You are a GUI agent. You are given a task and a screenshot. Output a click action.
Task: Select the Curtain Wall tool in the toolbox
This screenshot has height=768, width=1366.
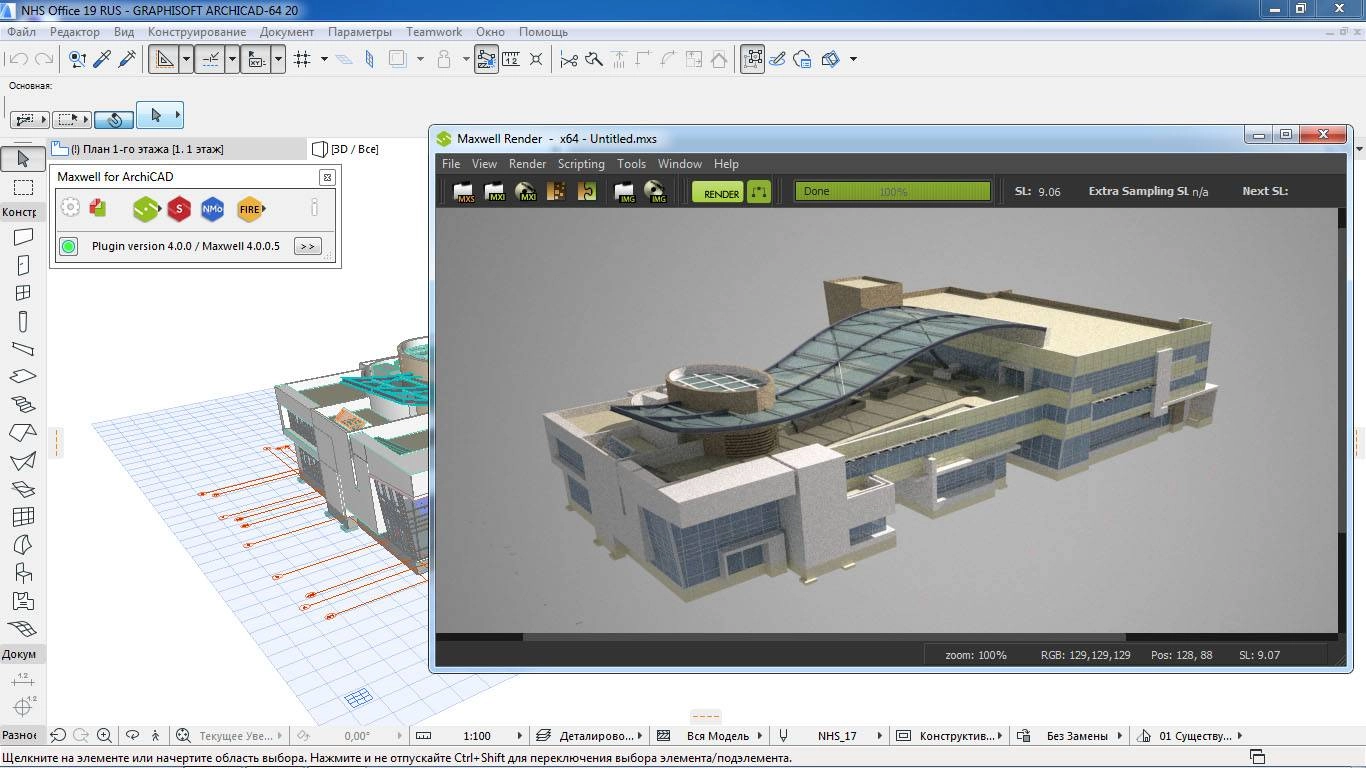23,517
